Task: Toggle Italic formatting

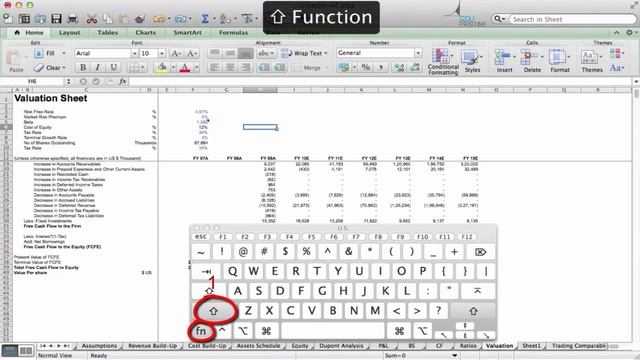Action: (x=98, y=67)
